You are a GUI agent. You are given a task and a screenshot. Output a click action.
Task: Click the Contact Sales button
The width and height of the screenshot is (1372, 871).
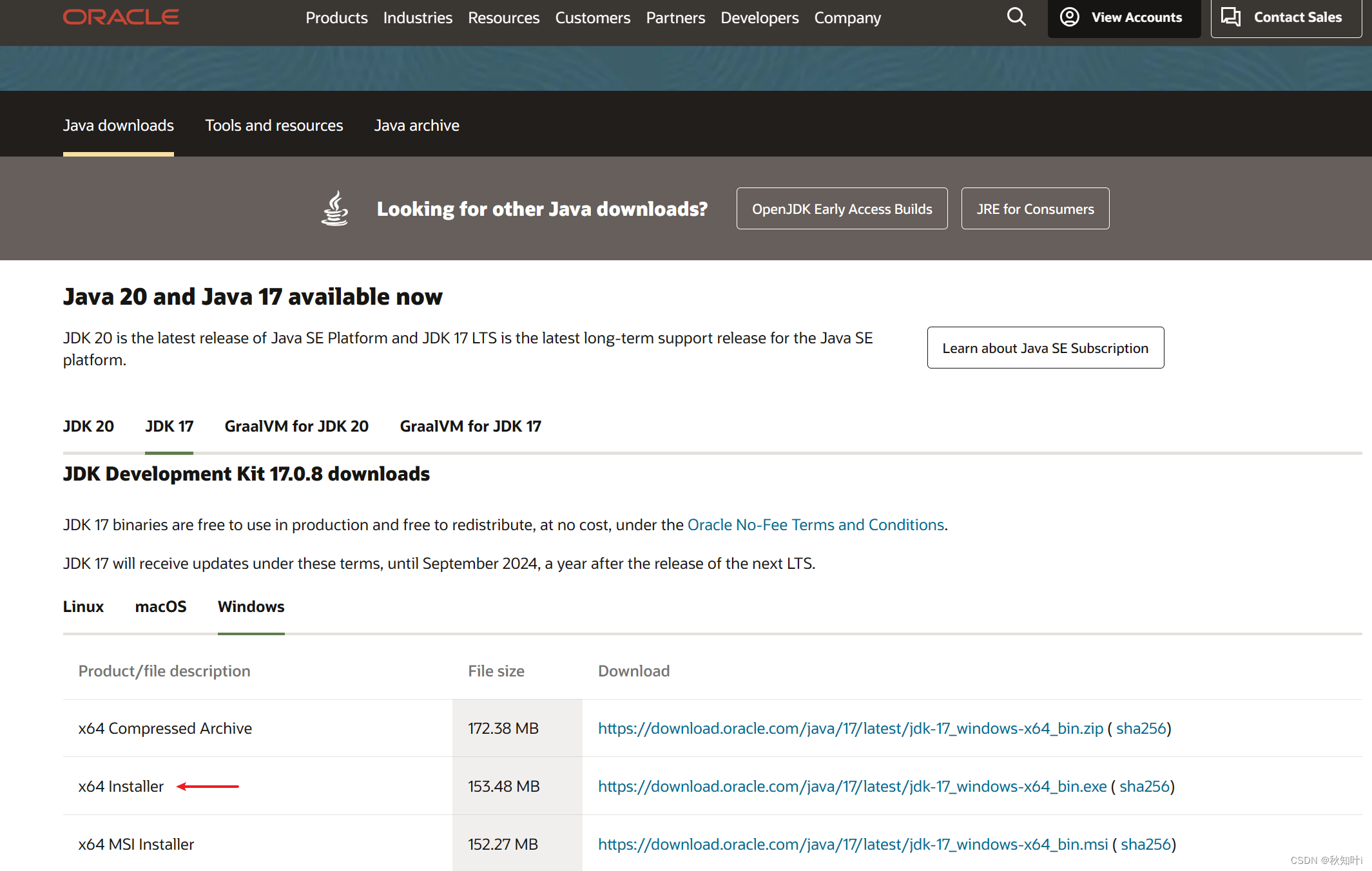point(1286,17)
